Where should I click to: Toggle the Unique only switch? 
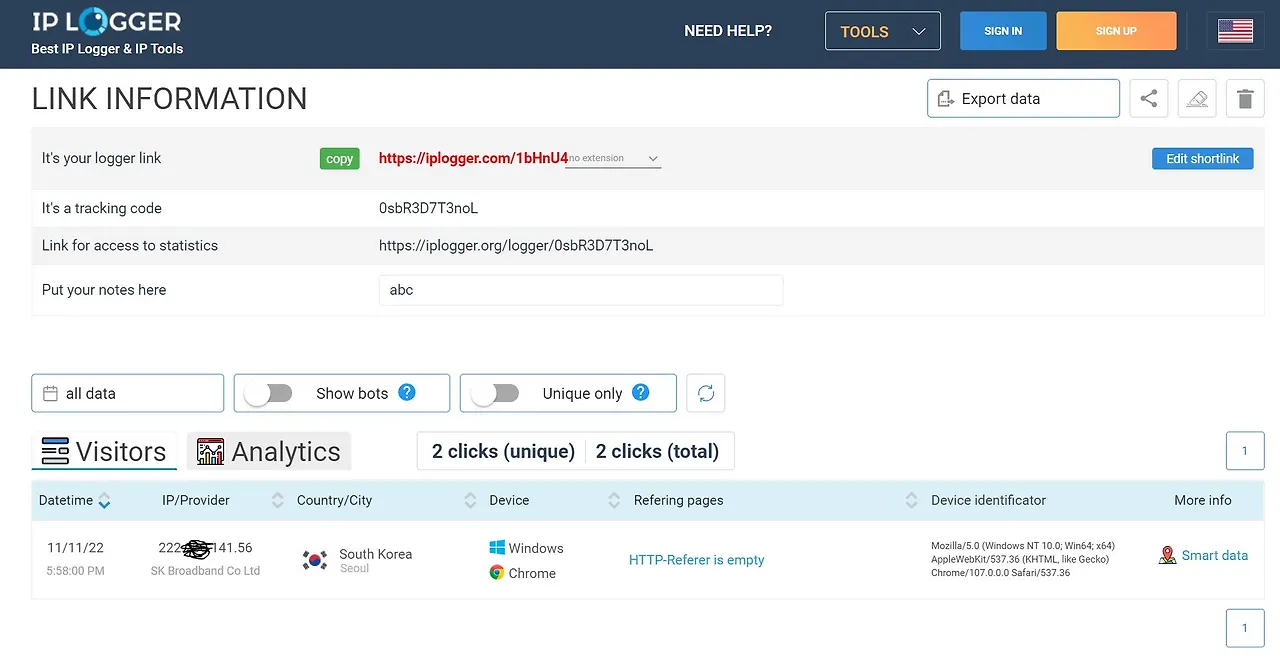click(495, 393)
